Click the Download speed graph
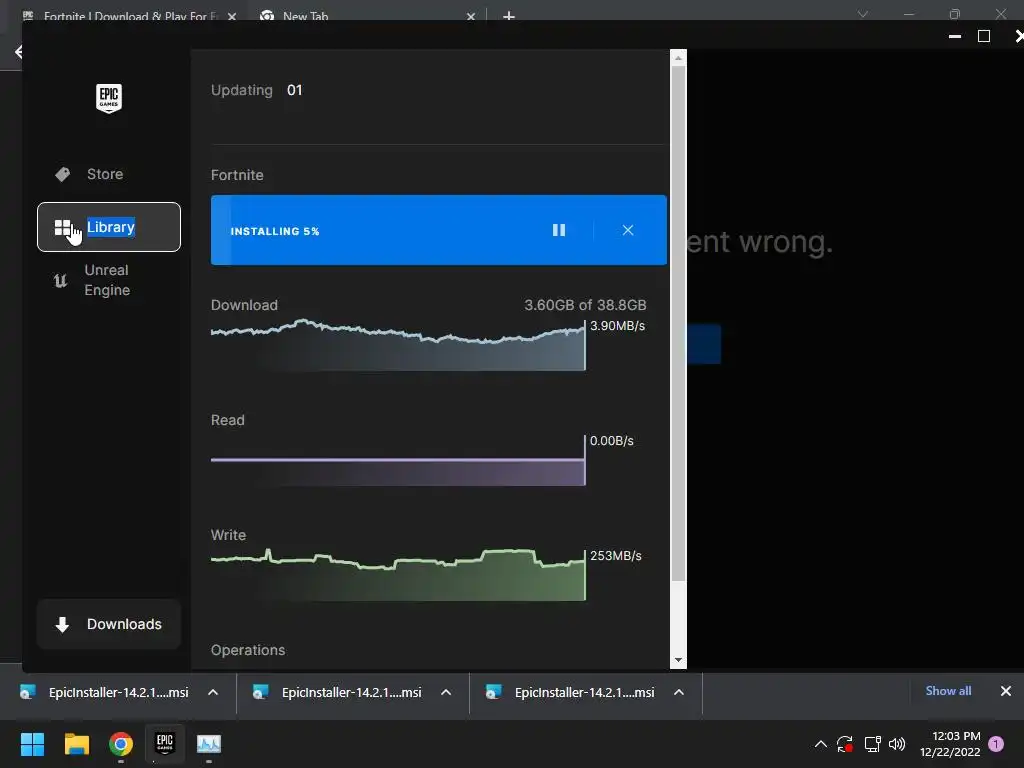 point(398,345)
